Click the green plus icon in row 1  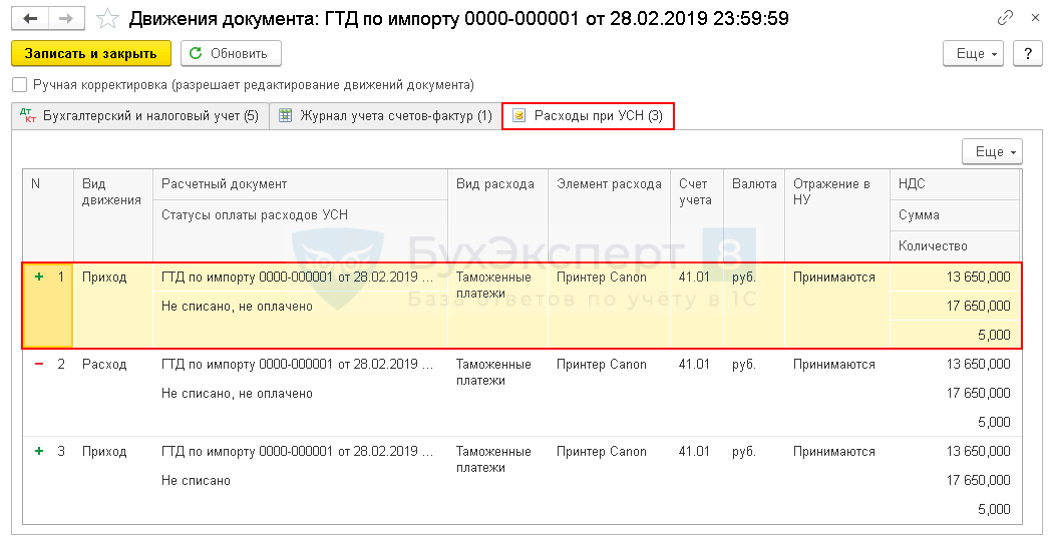point(39,277)
